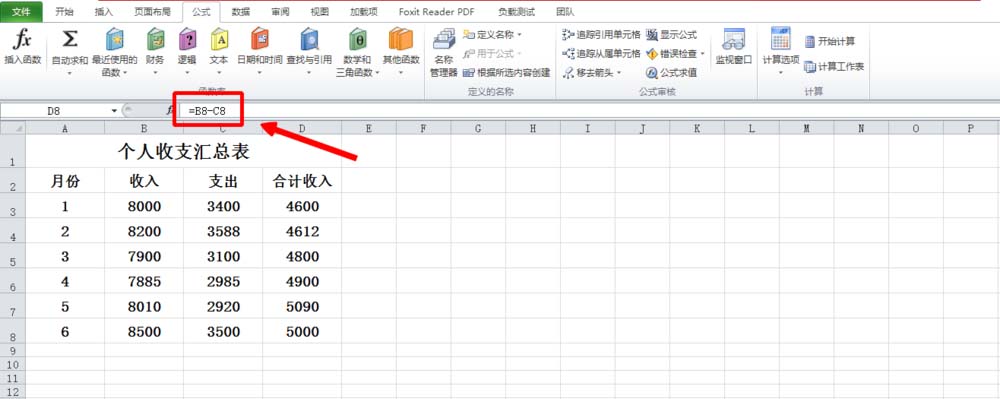
Task: Expand the Name Box dropdown arrow
Action: coord(114,111)
